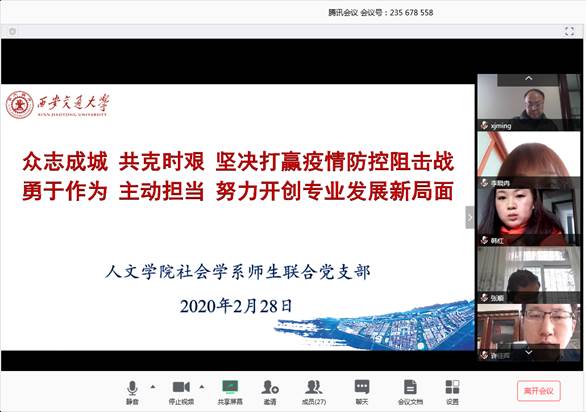The width and height of the screenshot is (586, 412).
Task: Enter fullscreen using top-right corner icon
Action: 569,31
